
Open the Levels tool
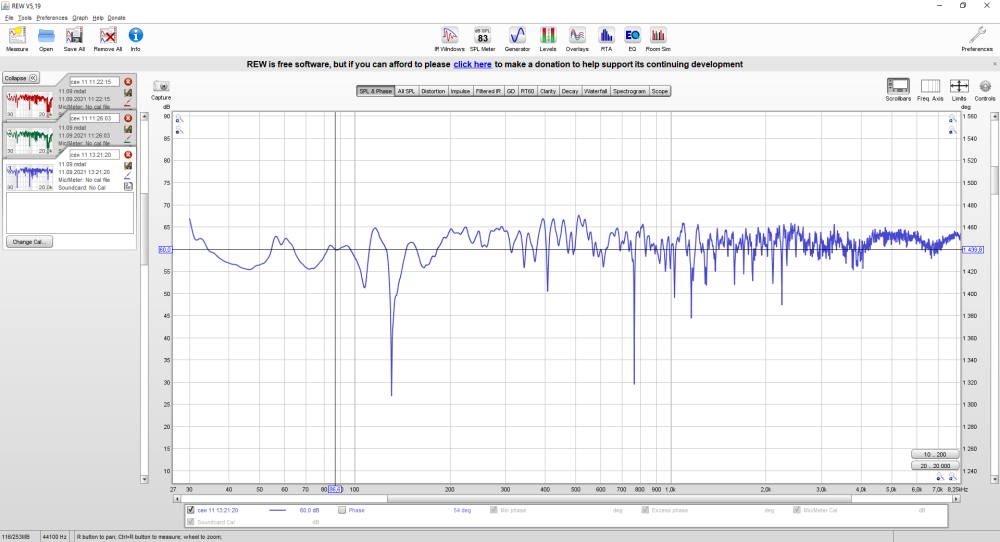[548, 39]
